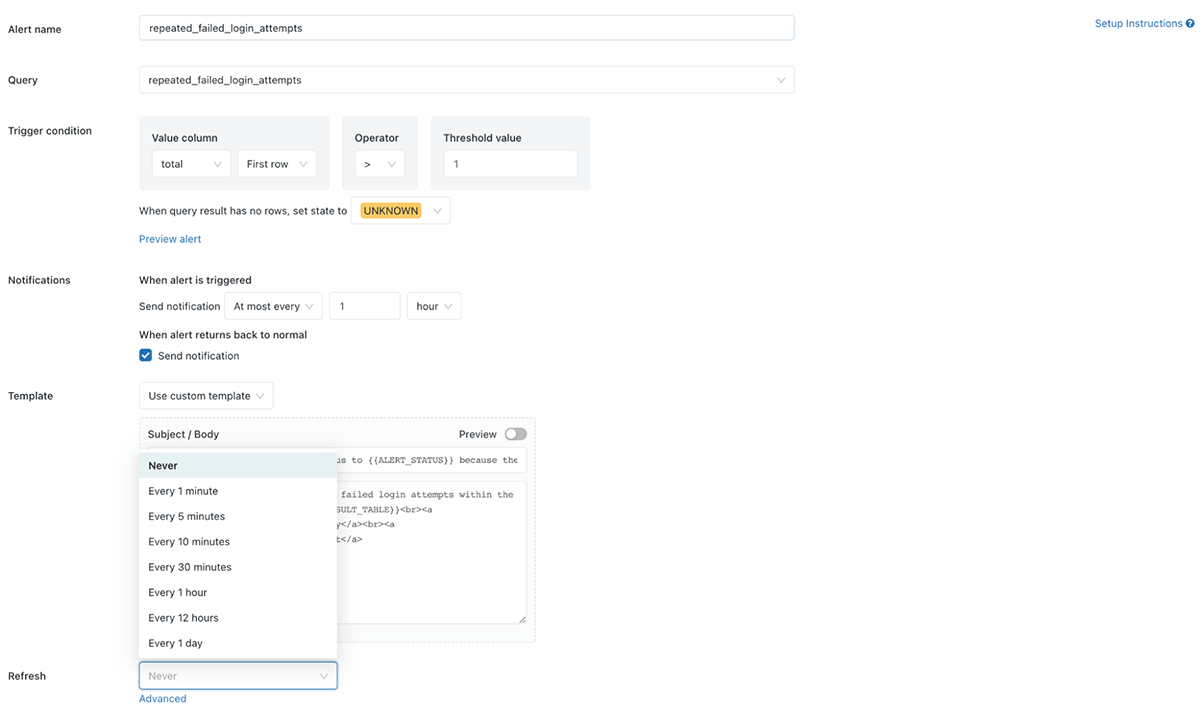
Task: Click the Setup Instructions help icon
Action: [1190, 24]
